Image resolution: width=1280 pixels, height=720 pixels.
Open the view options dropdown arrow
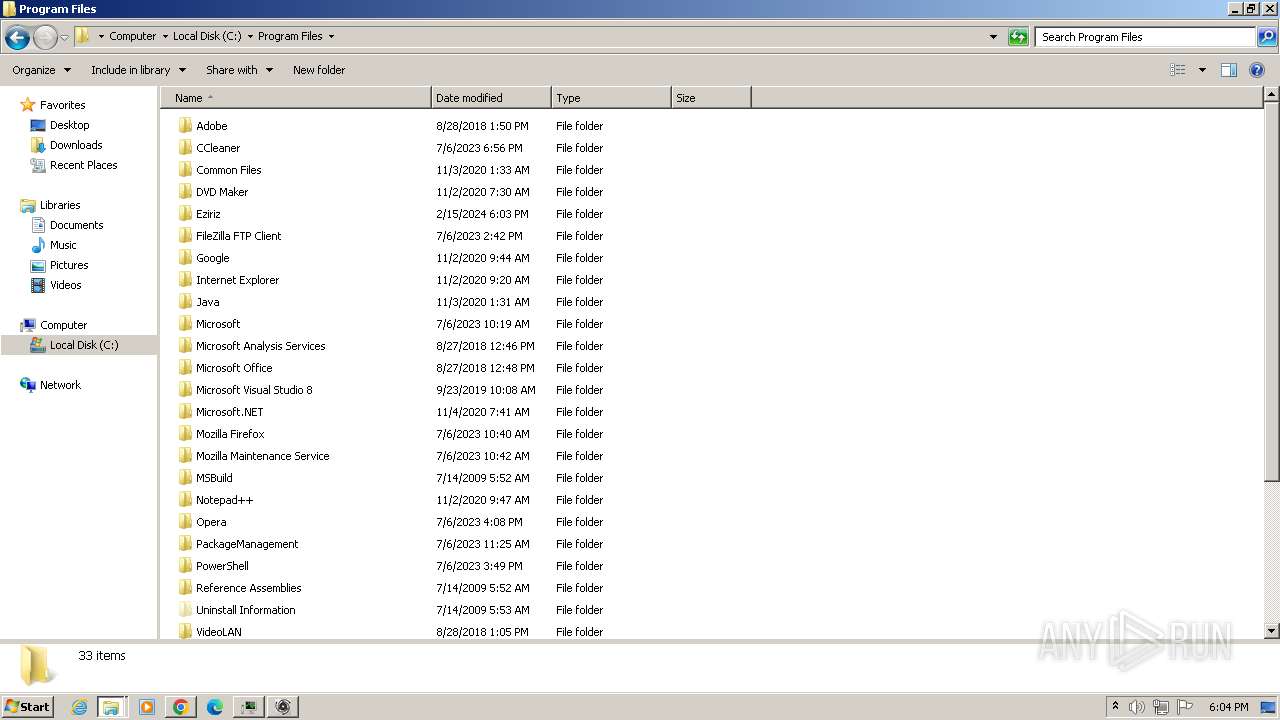[x=1202, y=70]
